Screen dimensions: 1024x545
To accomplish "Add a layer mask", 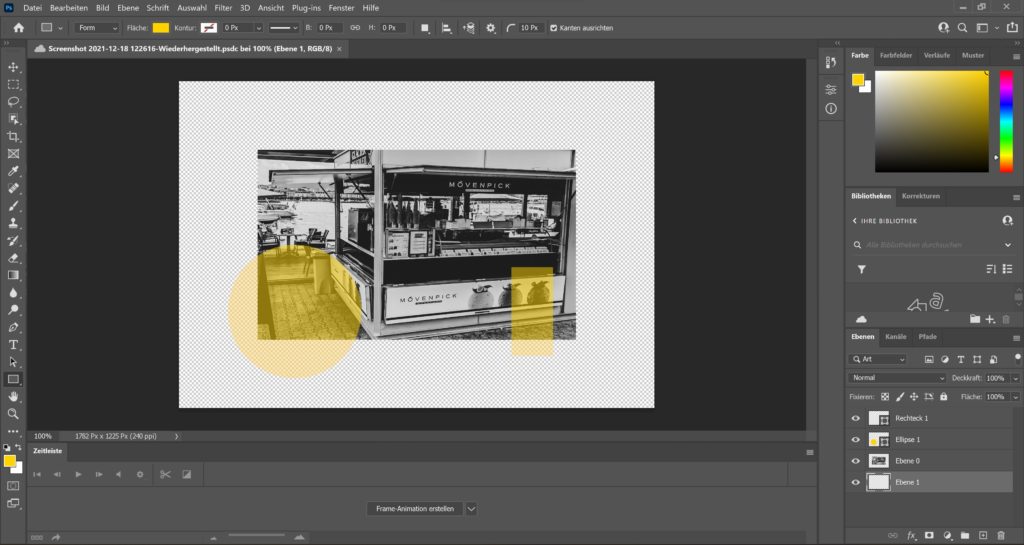I will tap(929, 535).
